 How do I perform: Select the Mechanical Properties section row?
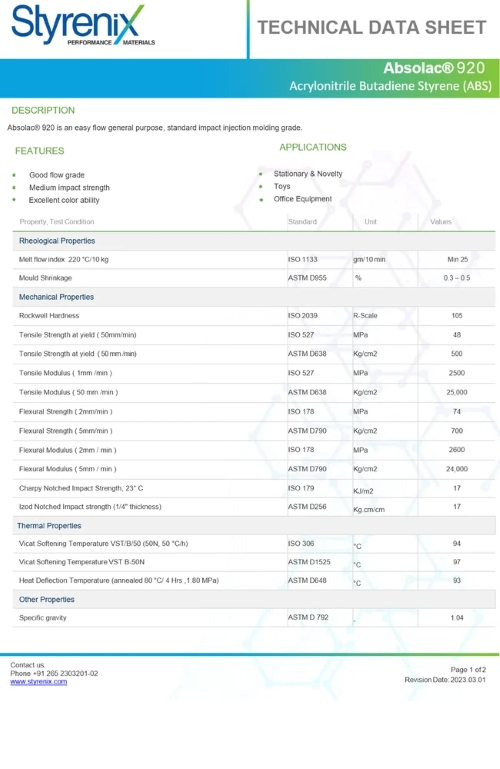254,297
